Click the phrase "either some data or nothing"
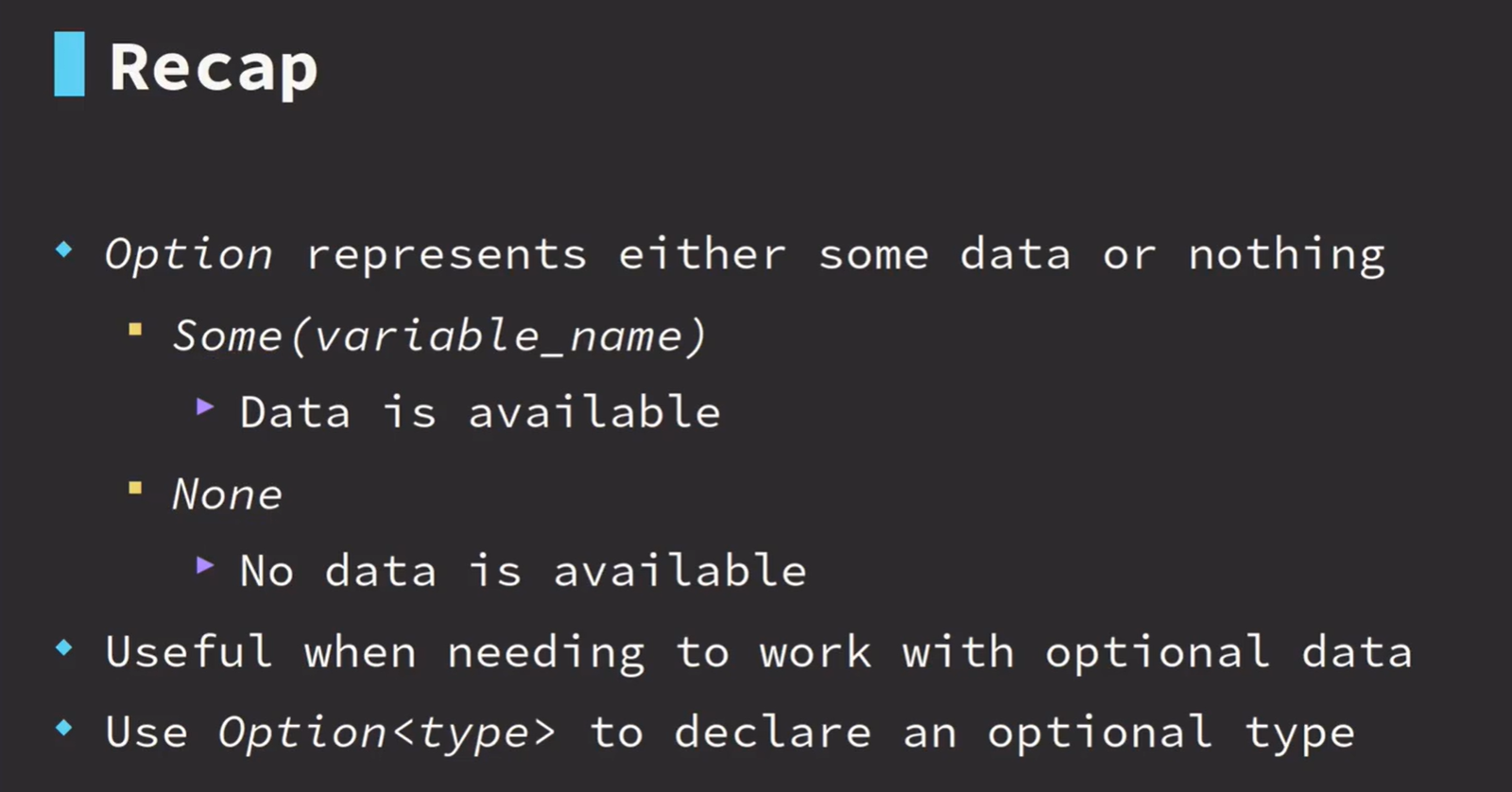Viewport: 1512px width, 792px height. [x=1002, y=255]
